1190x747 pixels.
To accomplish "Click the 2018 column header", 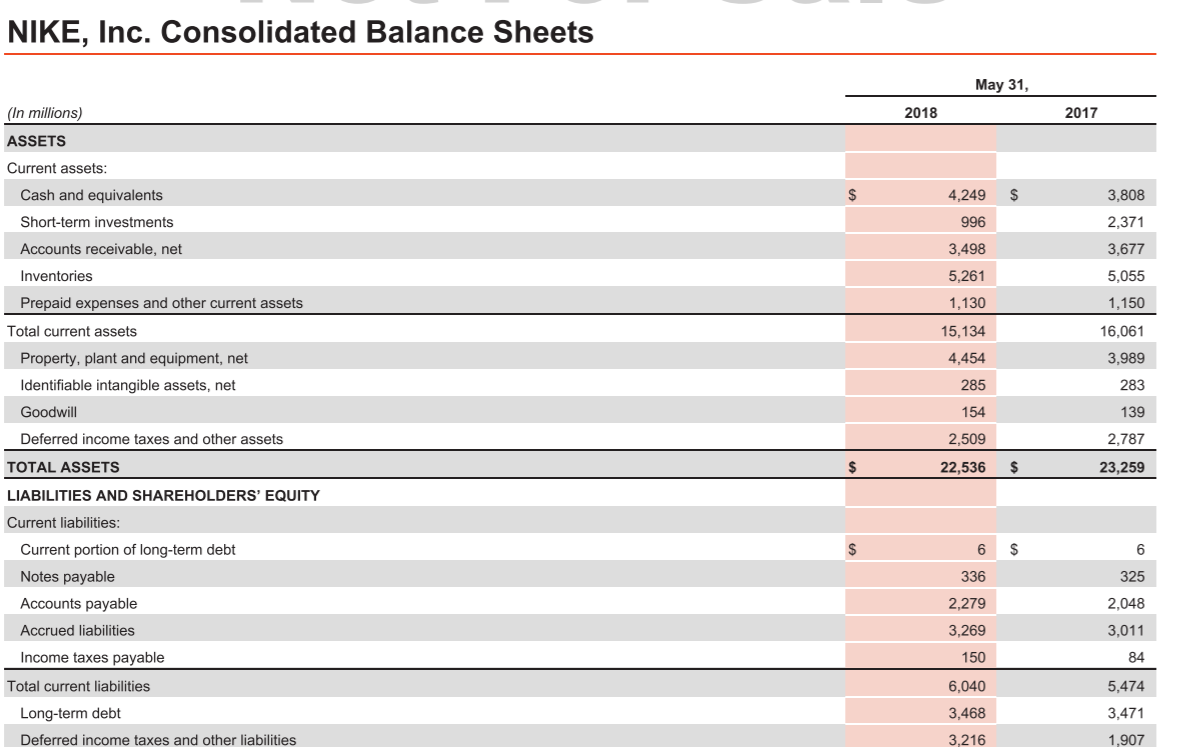I will point(921,112).
